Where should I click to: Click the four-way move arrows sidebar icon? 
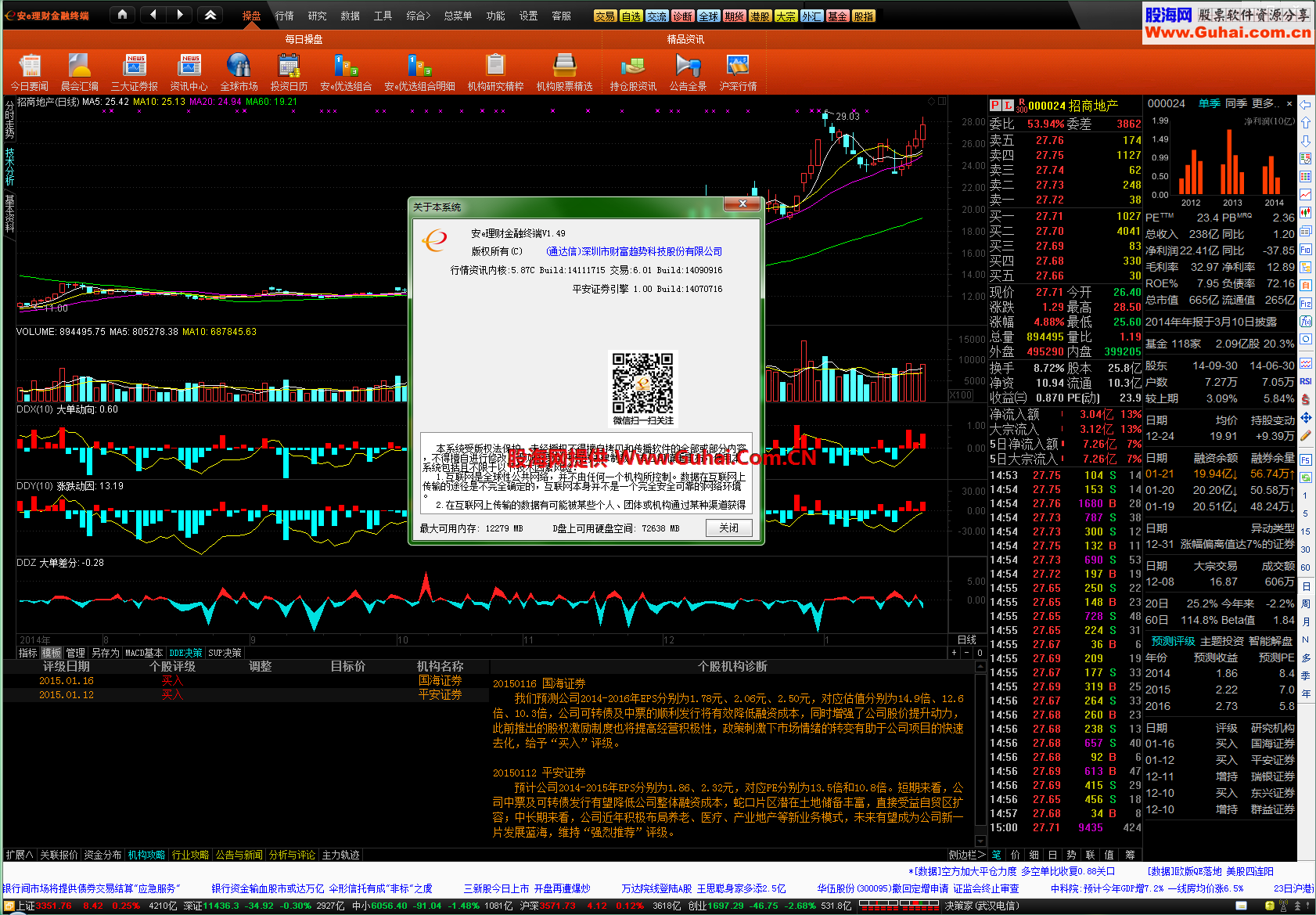[1306, 418]
